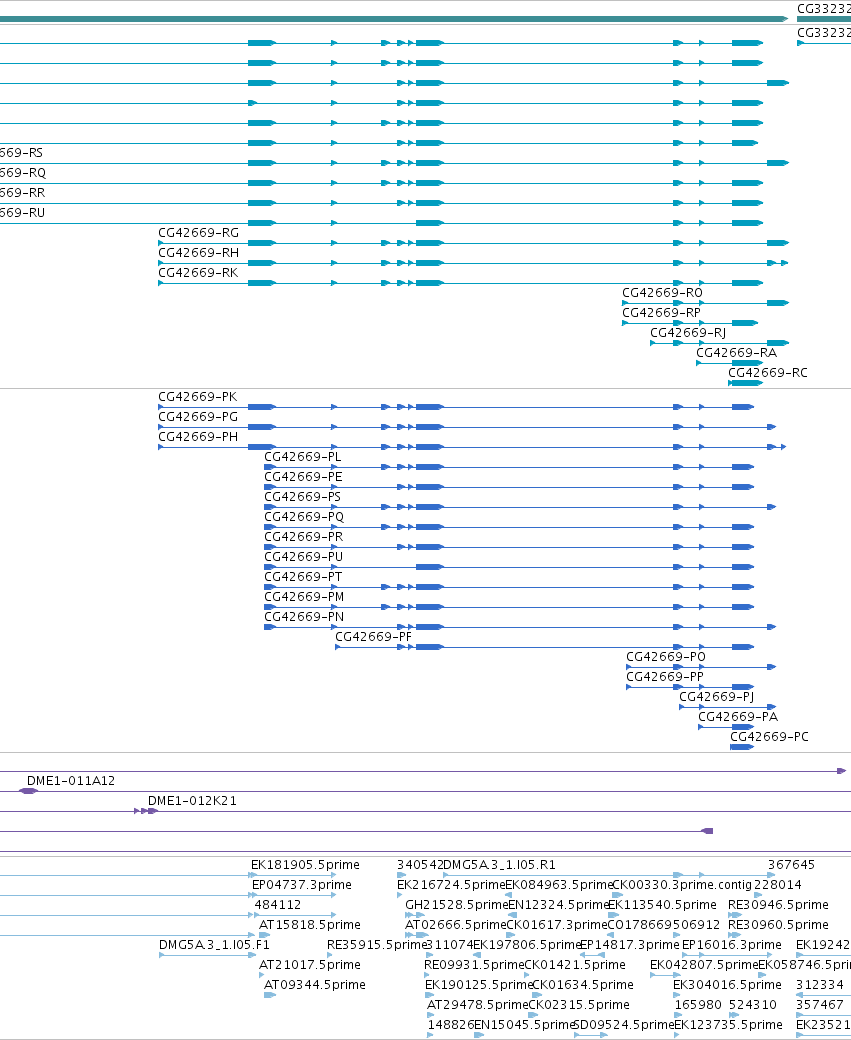Viewport: 851px width, 1040px height.
Task: Click EST label EK190125.5prime
Action: pos(479,984)
